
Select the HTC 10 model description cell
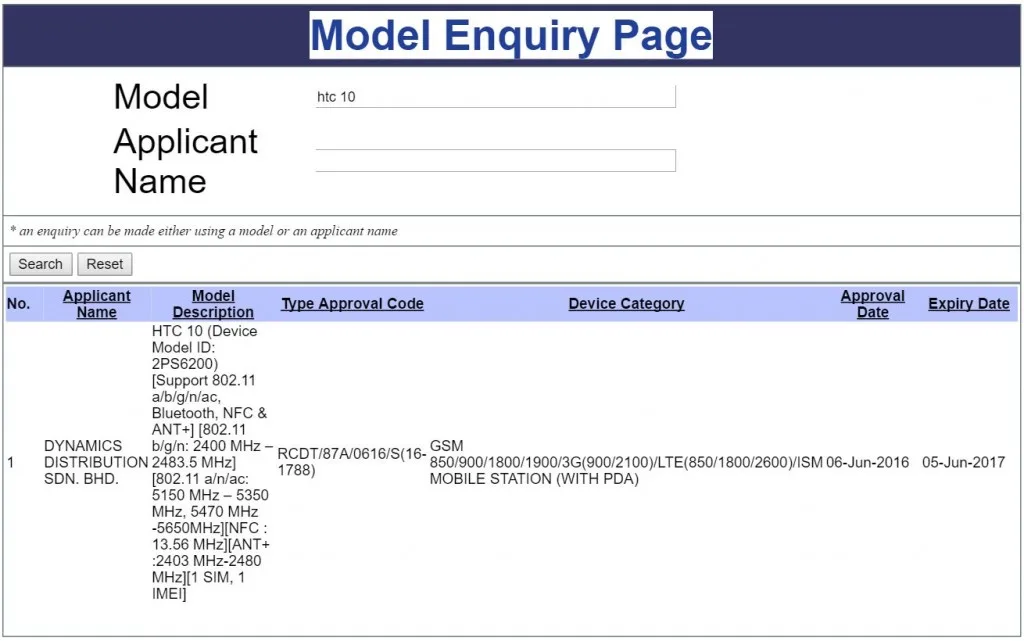(212, 462)
